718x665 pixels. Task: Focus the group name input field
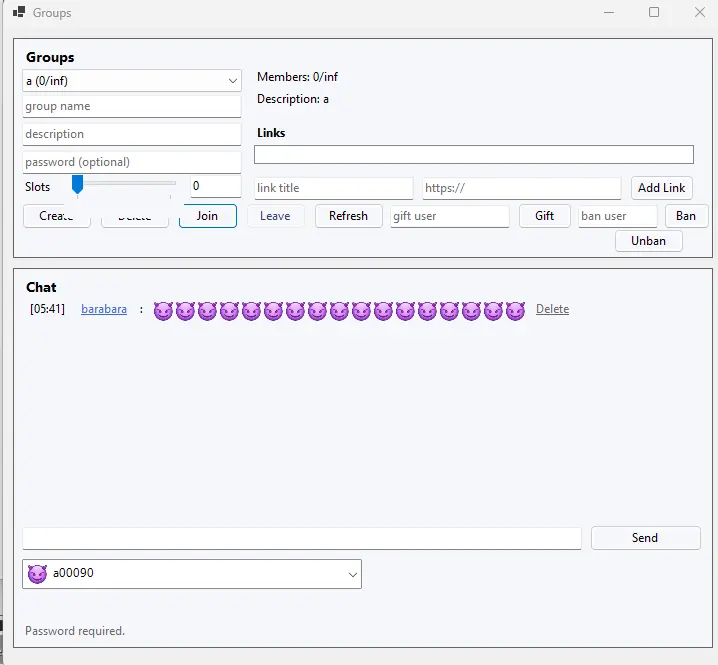(x=132, y=106)
